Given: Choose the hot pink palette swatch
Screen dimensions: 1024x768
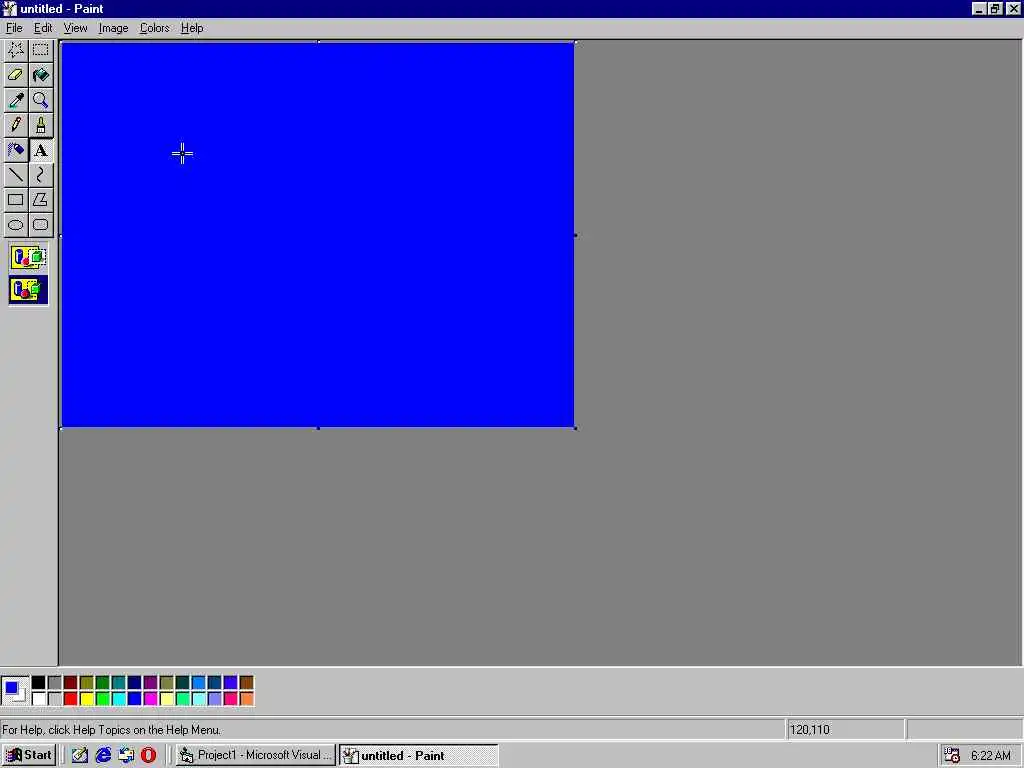Looking at the screenshot, I should coord(231,699).
